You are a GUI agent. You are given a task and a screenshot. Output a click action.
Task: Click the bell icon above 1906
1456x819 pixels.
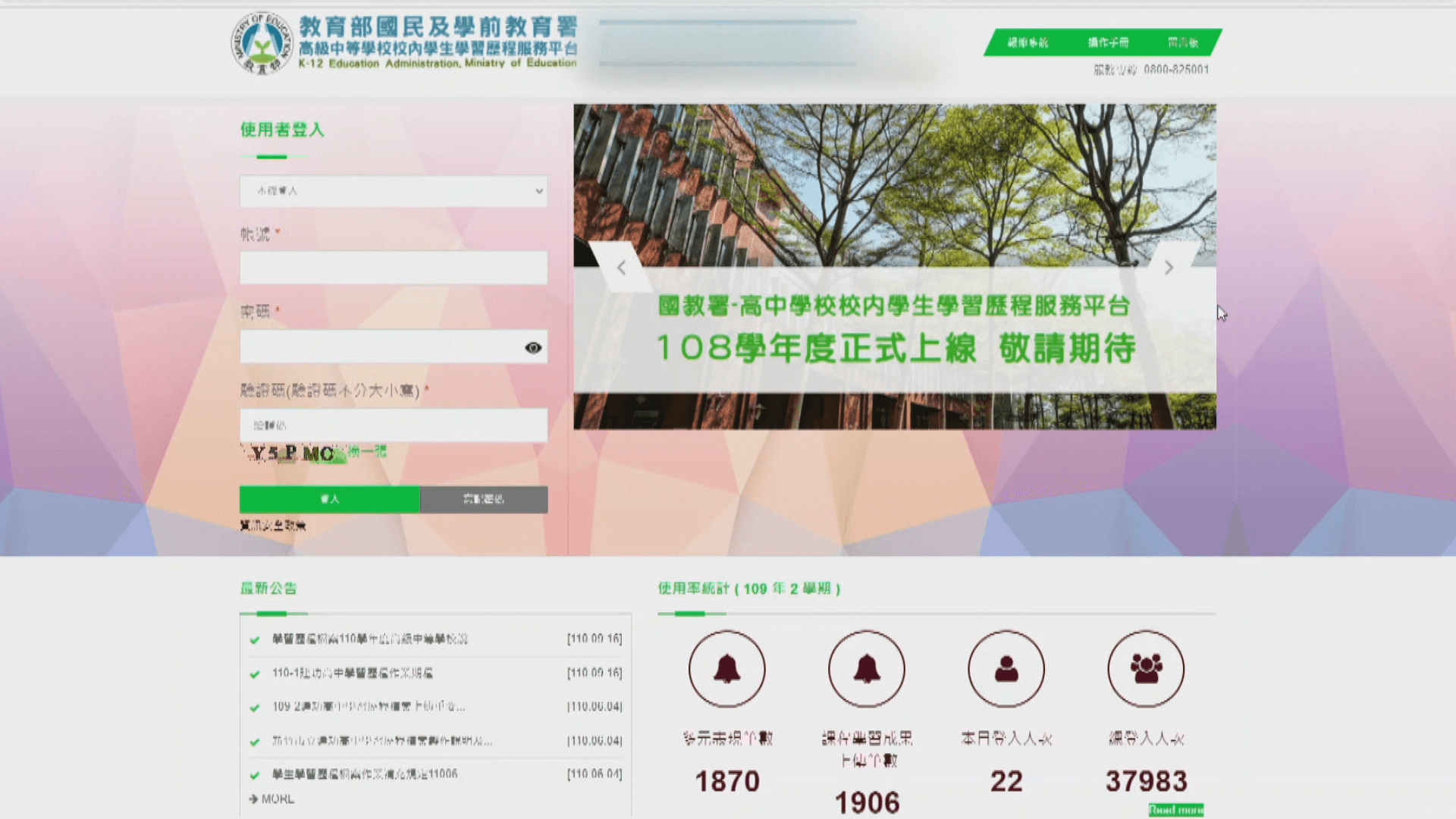click(x=867, y=669)
